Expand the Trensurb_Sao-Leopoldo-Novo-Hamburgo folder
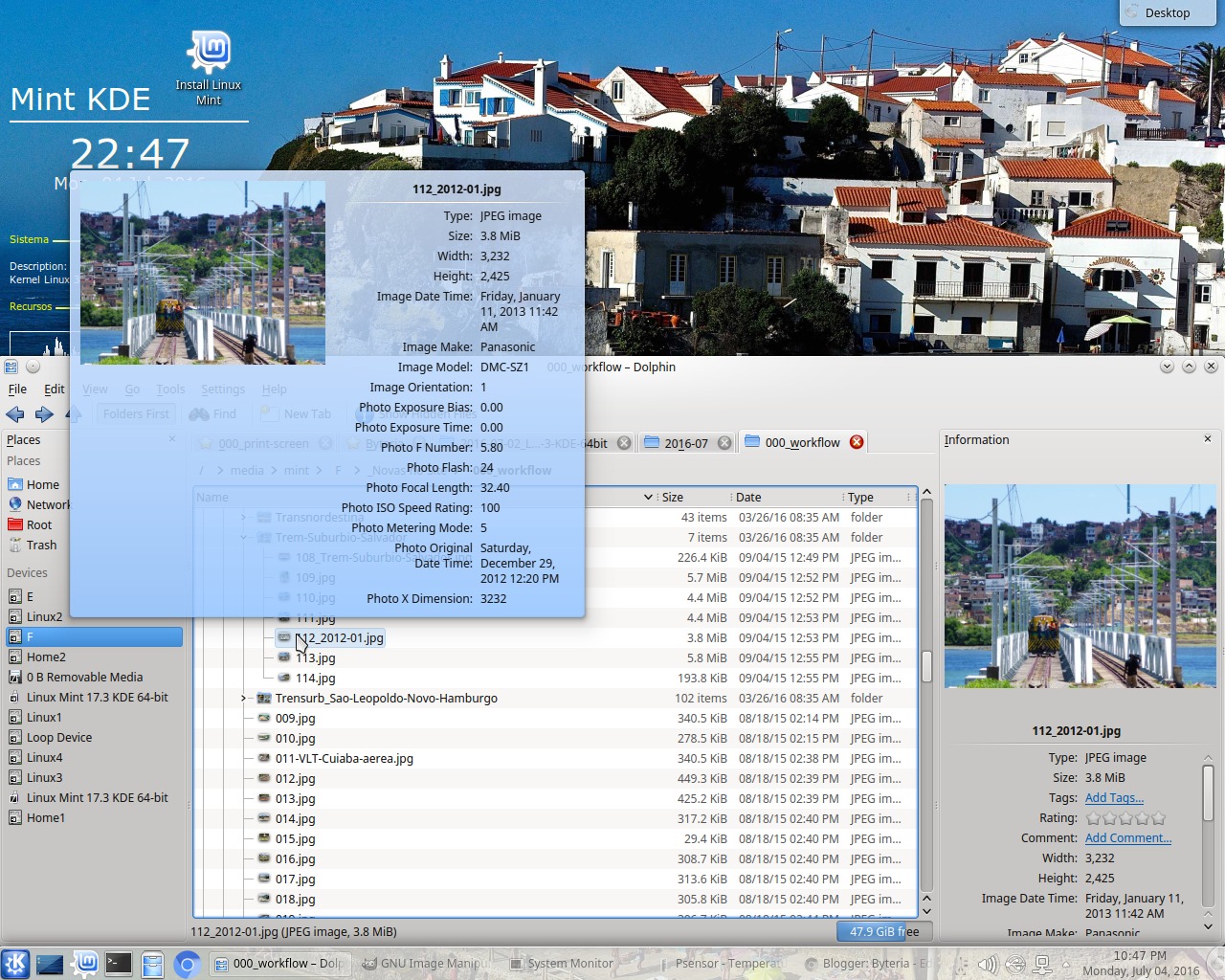The image size is (1225, 980). click(x=244, y=699)
